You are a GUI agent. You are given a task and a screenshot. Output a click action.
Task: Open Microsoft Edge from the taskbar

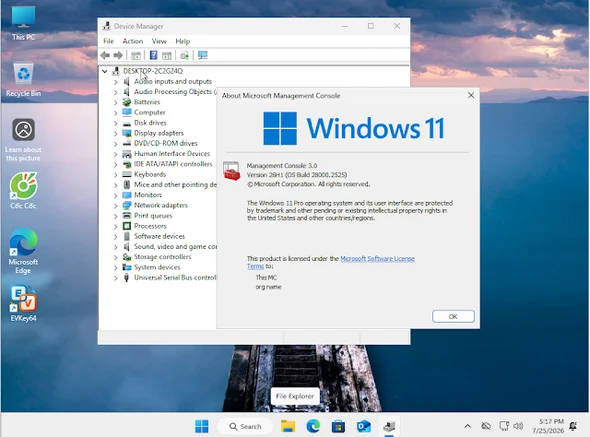coord(313,426)
